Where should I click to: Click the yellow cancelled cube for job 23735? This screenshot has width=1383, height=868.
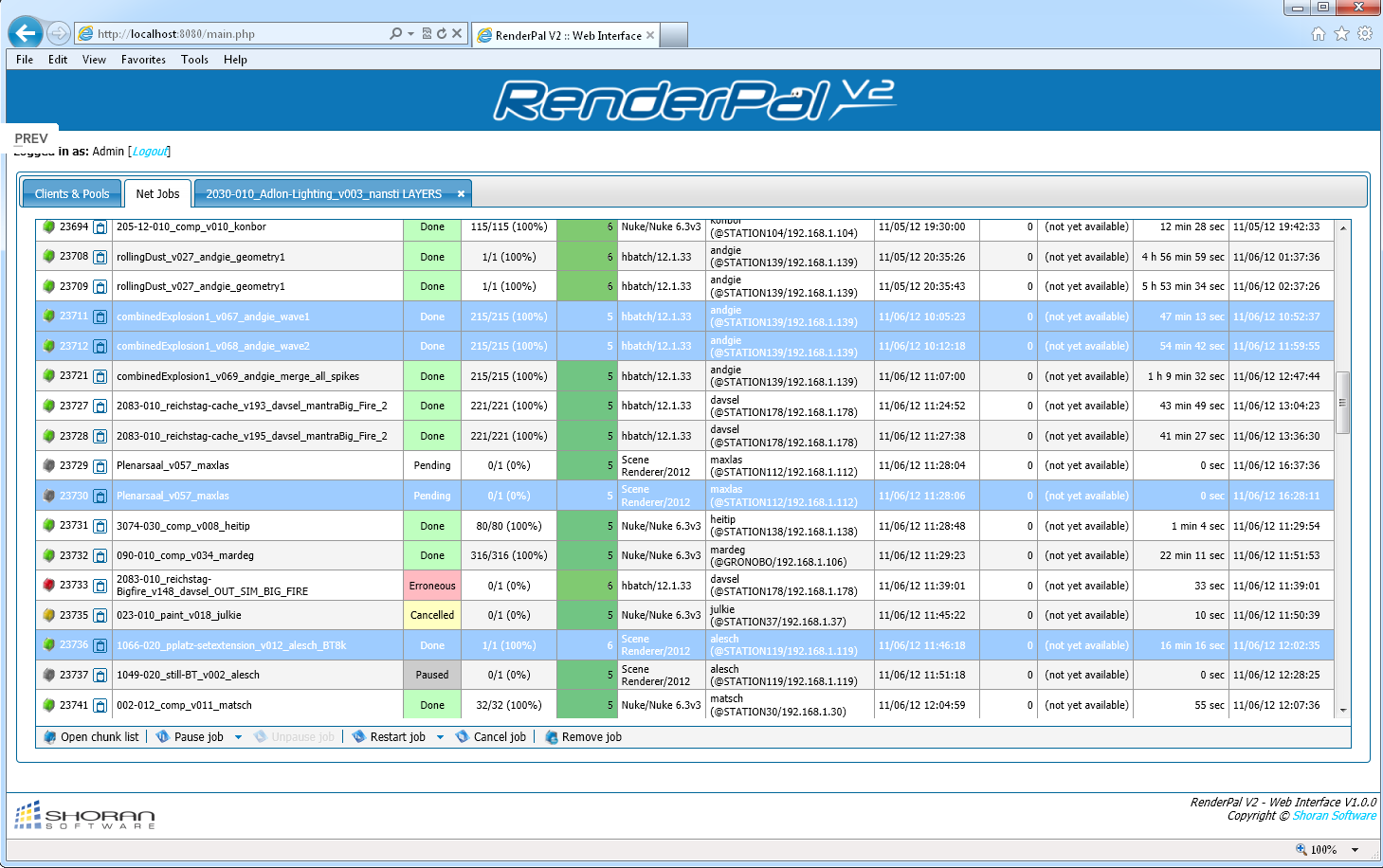[48, 615]
